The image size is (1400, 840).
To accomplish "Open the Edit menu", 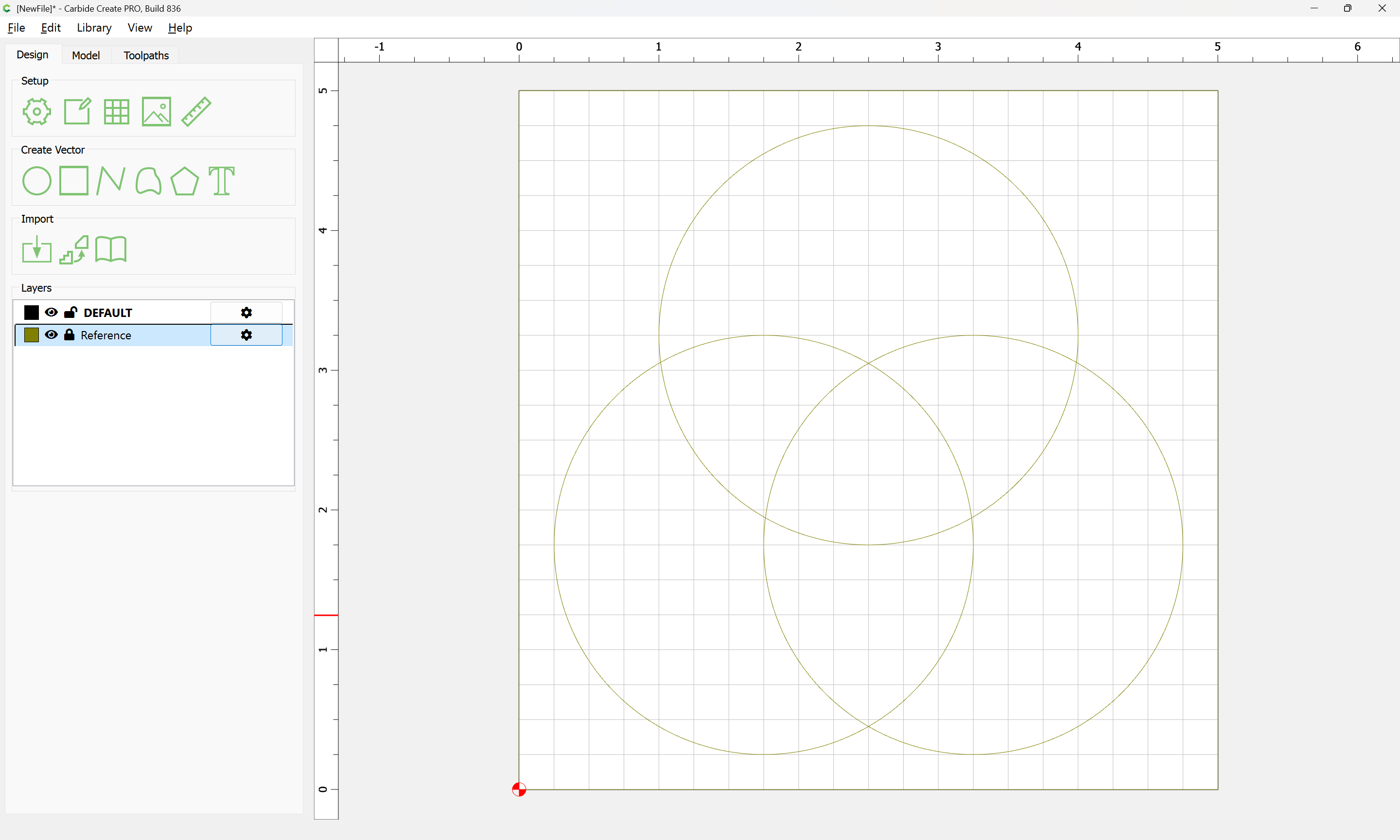I will pyautogui.click(x=51, y=28).
